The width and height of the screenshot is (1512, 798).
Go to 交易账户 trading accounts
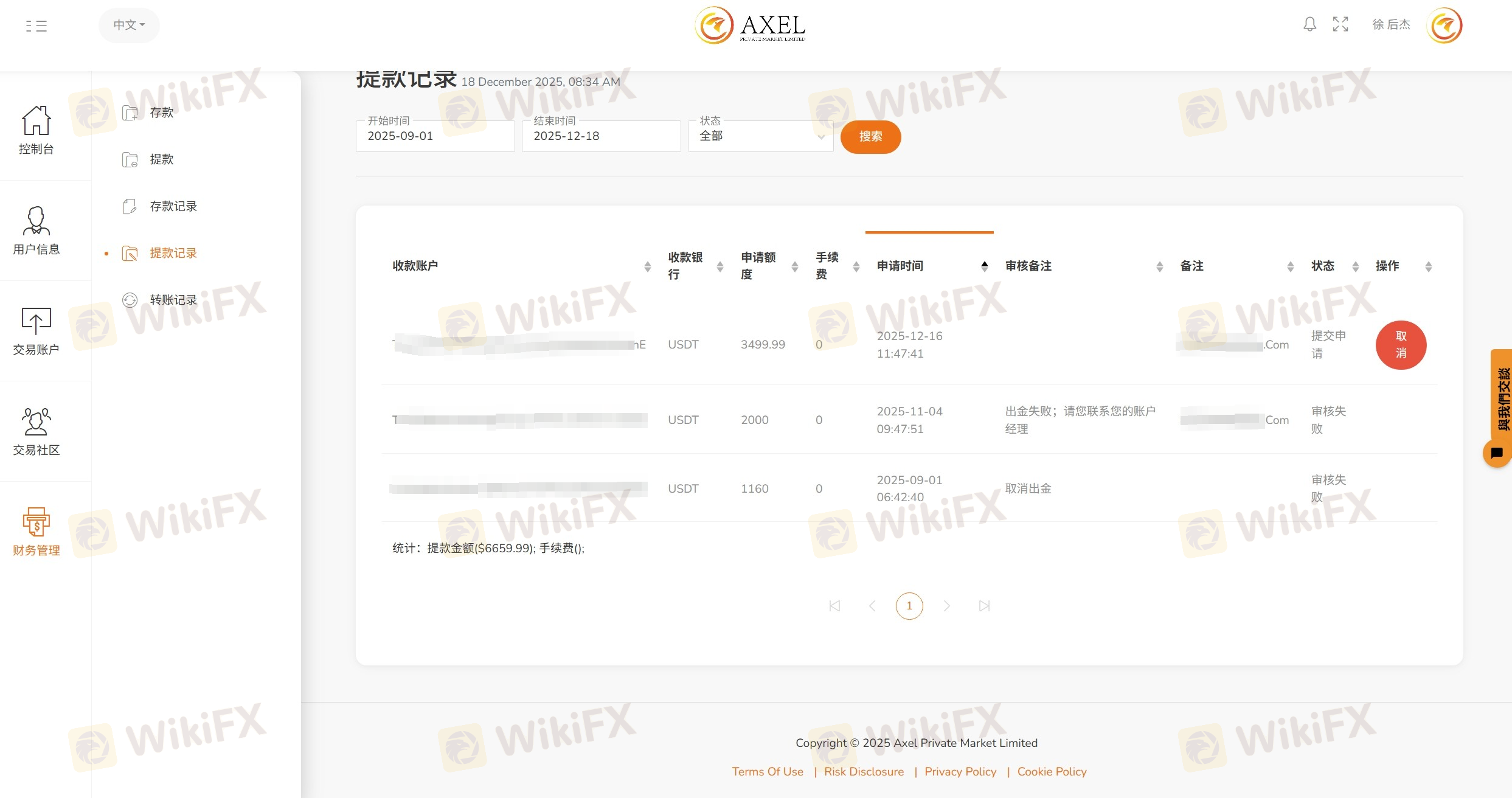[x=36, y=330]
